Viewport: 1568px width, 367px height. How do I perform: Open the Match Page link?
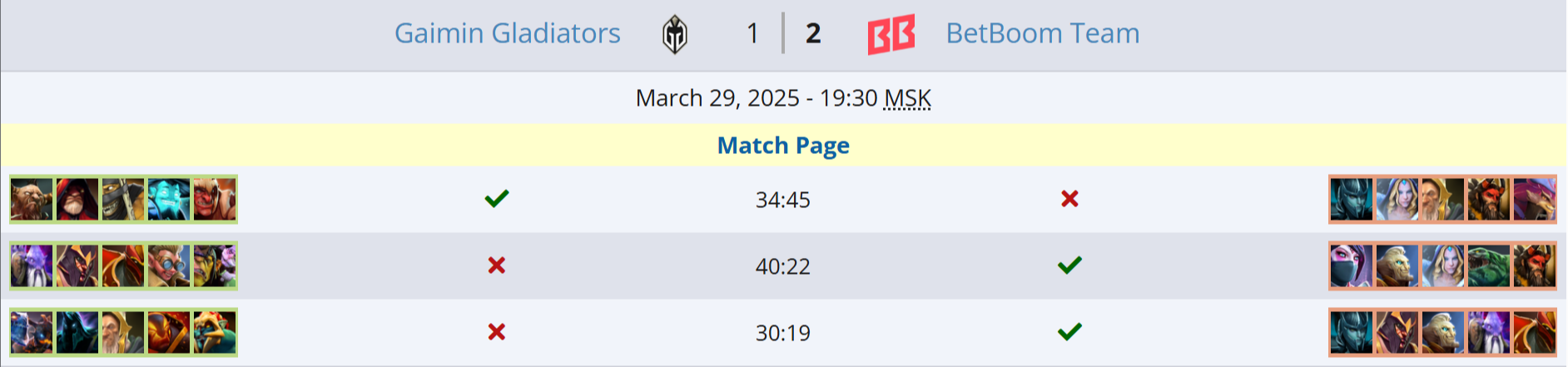pyautogui.click(x=783, y=146)
